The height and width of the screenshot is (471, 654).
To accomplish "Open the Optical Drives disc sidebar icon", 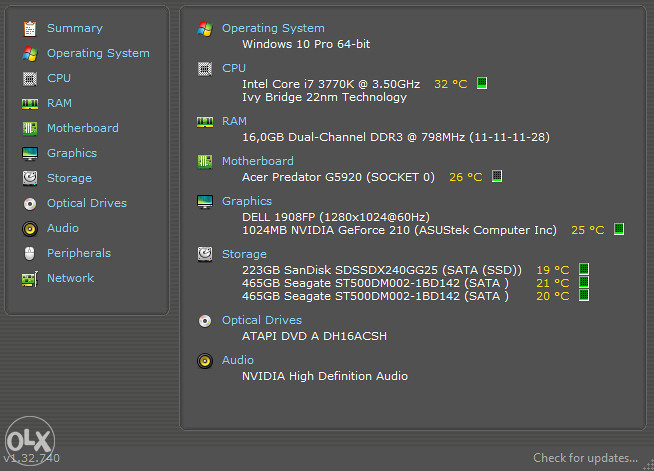I will (30, 204).
